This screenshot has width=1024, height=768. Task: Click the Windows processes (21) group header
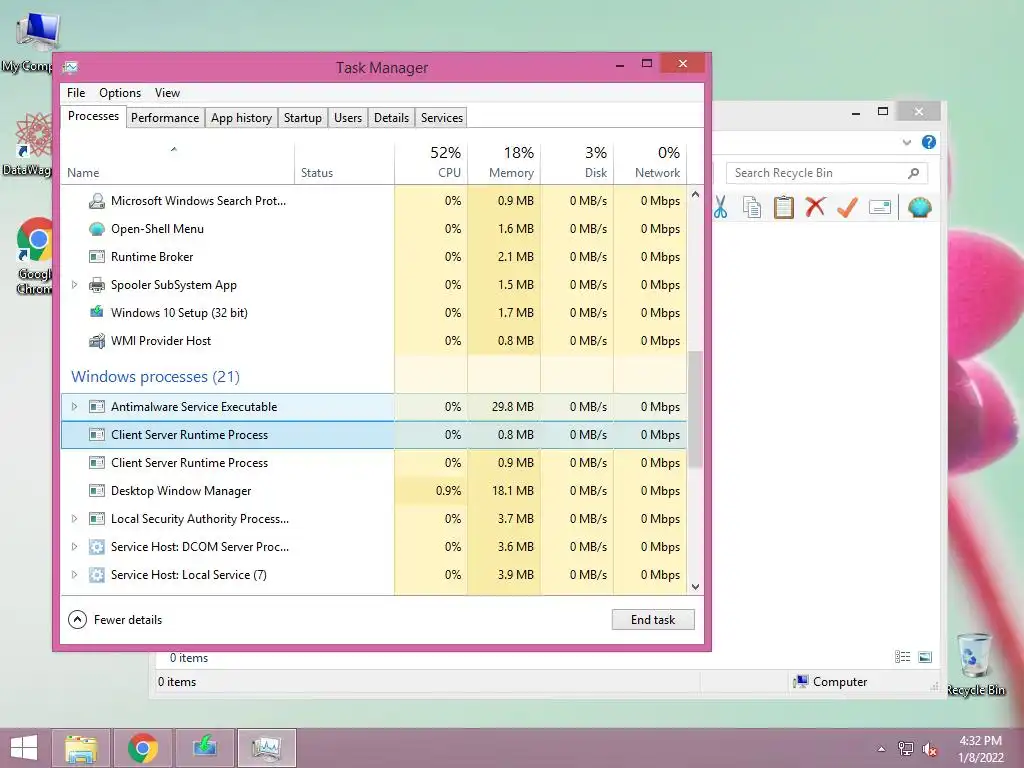click(x=155, y=377)
